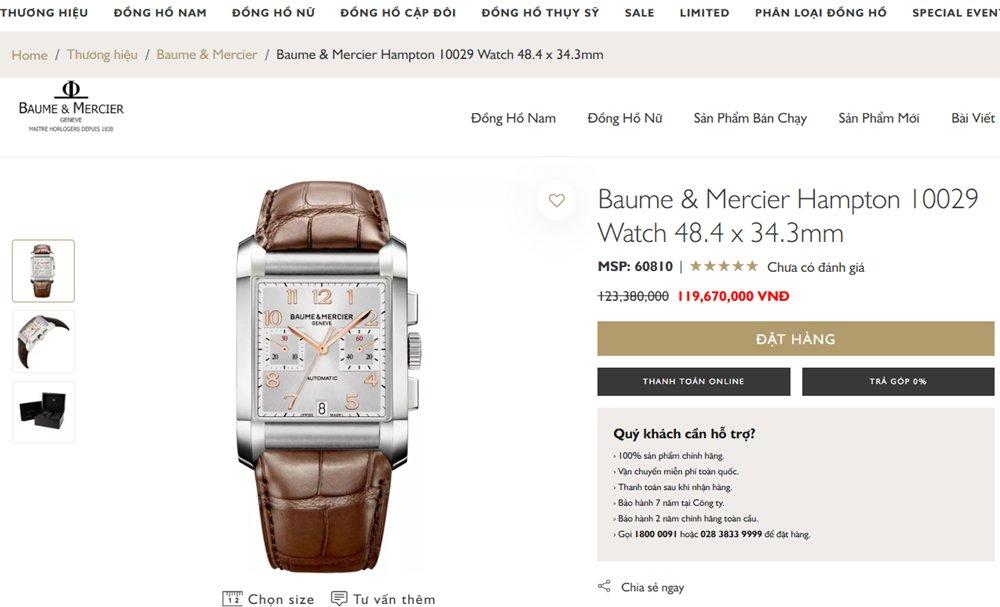Choose TRẢ GÓP 0% installment button
This screenshot has width=1000, height=607.
pos(898,381)
